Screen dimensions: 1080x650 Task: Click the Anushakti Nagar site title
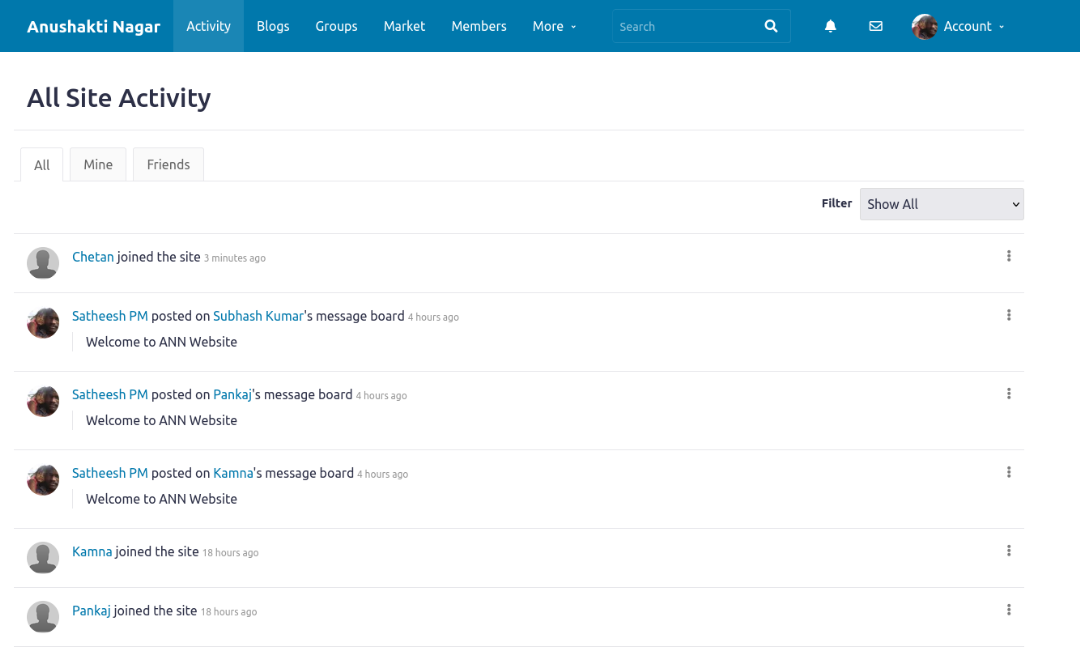[x=93, y=26]
